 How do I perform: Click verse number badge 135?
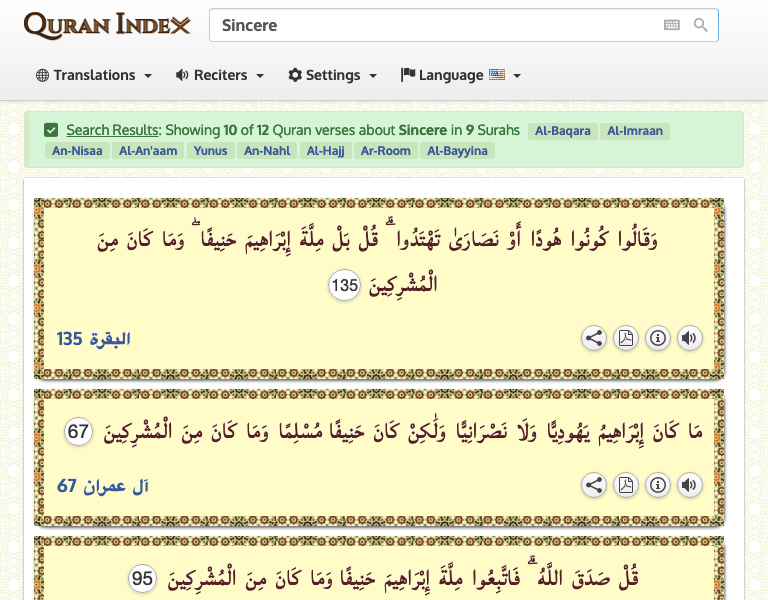coord(344,285)
